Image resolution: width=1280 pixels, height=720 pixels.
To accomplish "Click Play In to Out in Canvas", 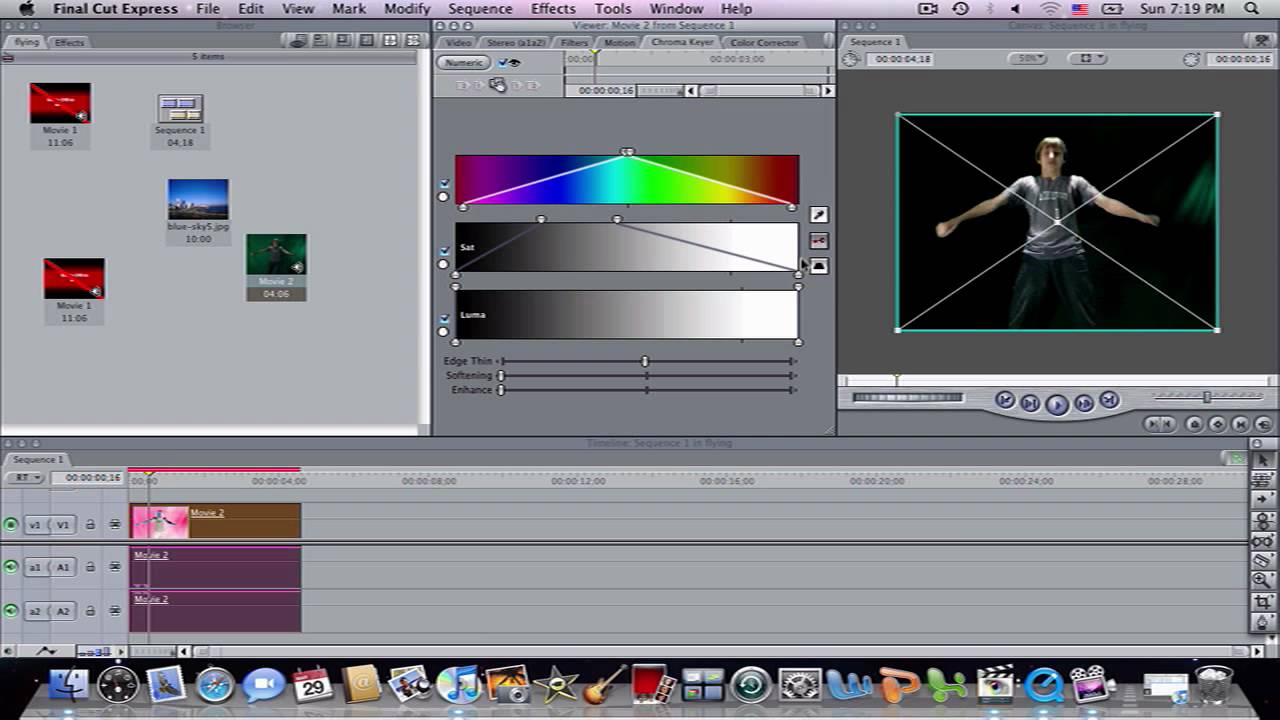I will 1030,402.
